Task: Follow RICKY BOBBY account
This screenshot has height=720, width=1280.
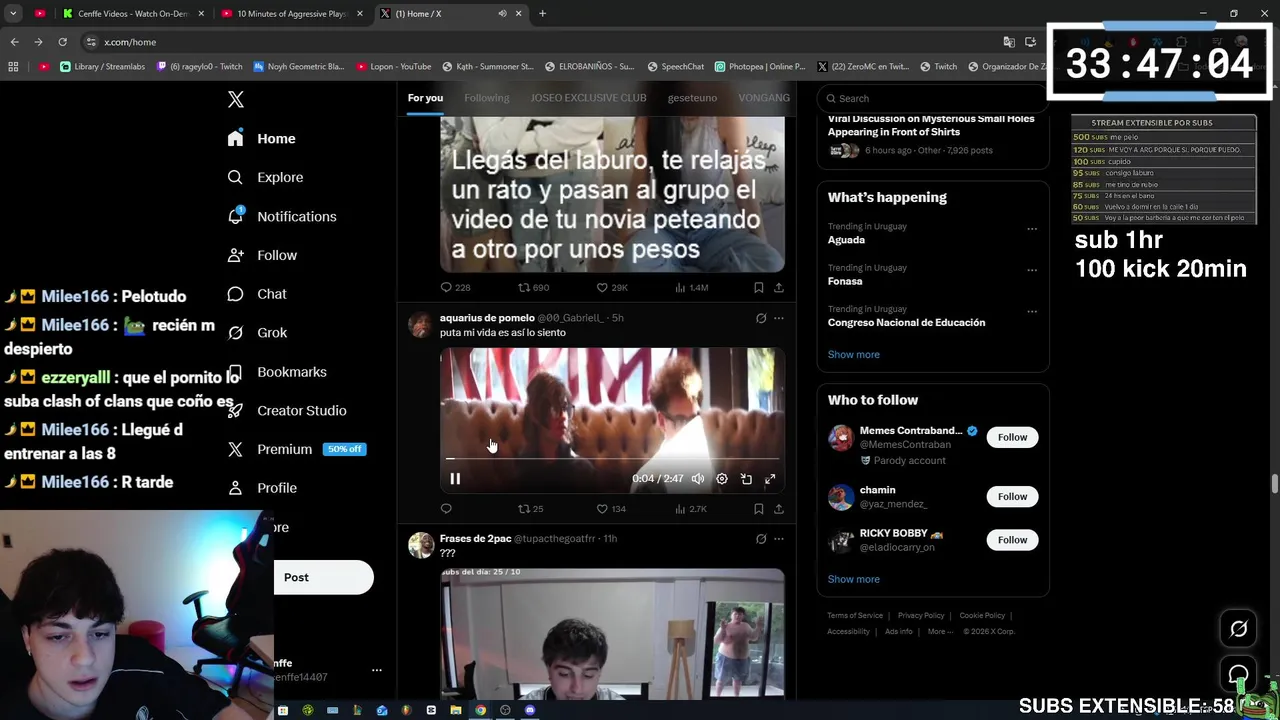Action: point(1012,540)
